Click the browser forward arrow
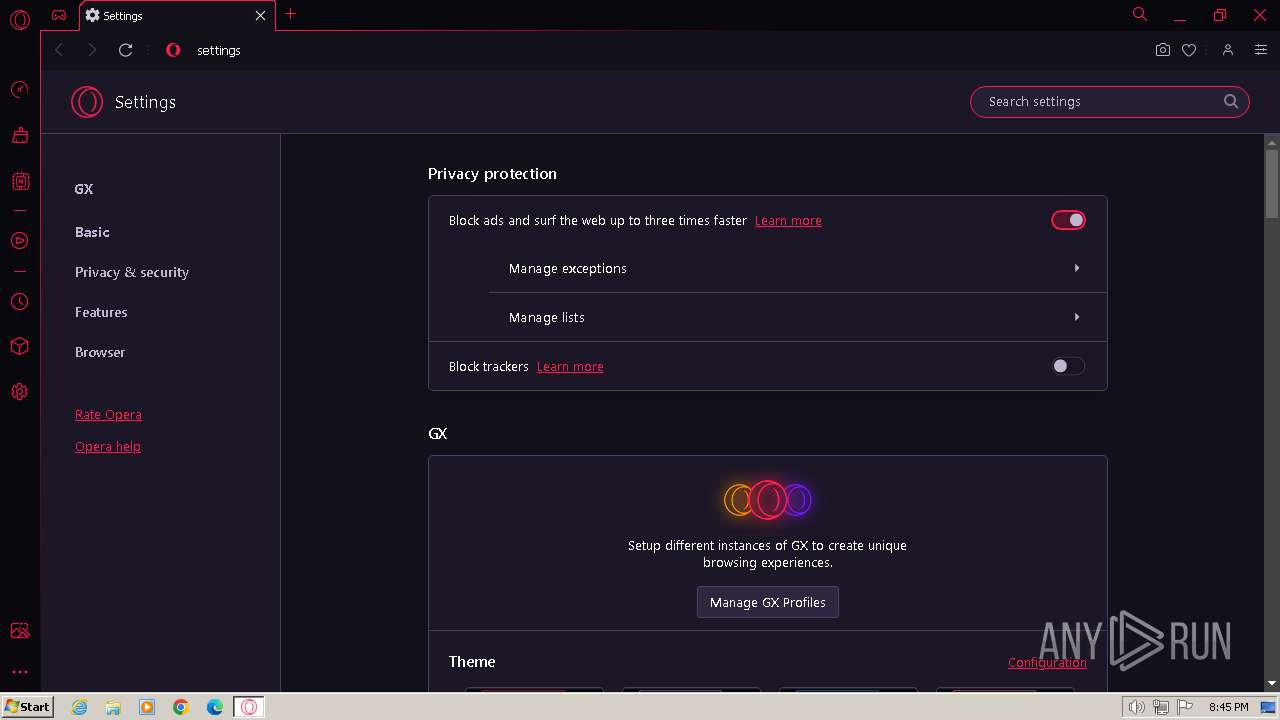This screenshot has height=720, width=1280. tap(92, 50)
